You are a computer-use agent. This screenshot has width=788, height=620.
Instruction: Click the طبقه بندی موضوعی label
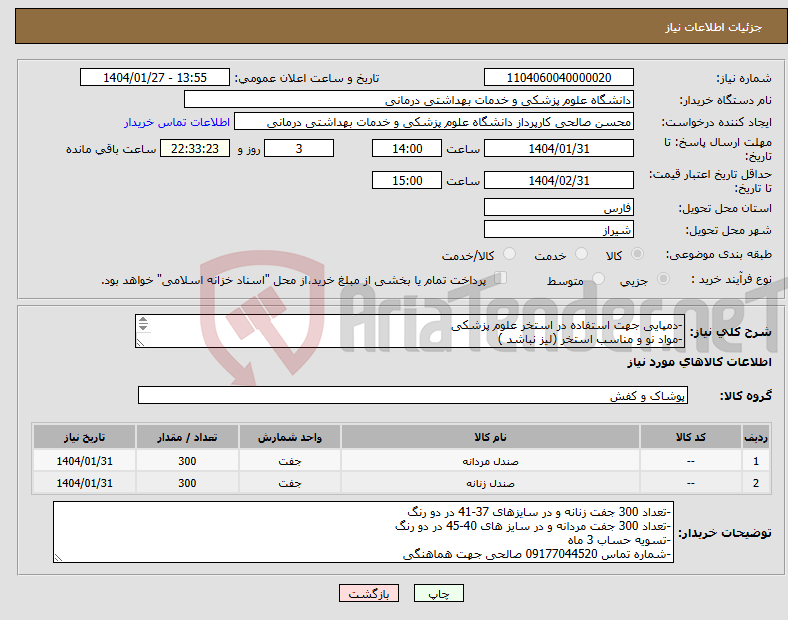(719, 255)
